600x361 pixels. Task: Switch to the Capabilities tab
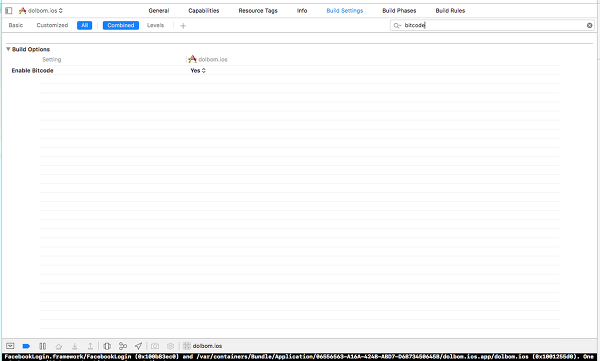[204, 11]
